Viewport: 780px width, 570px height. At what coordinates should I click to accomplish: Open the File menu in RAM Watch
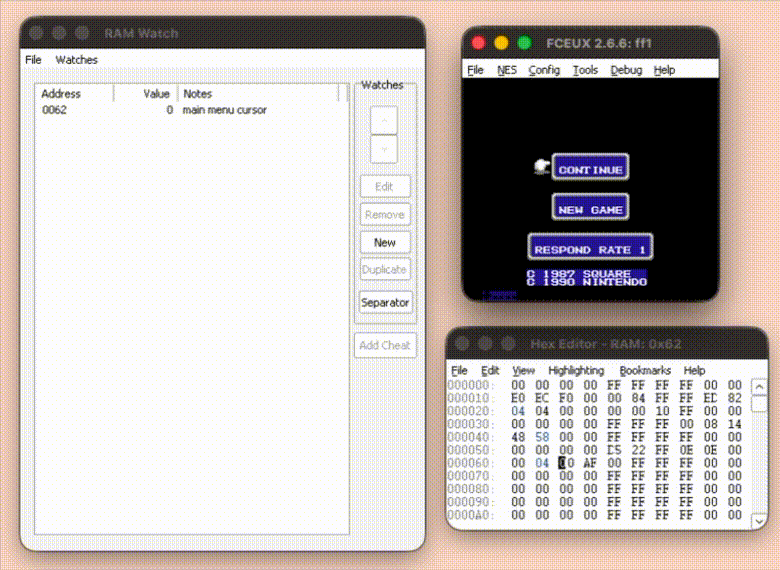[33, 60]
